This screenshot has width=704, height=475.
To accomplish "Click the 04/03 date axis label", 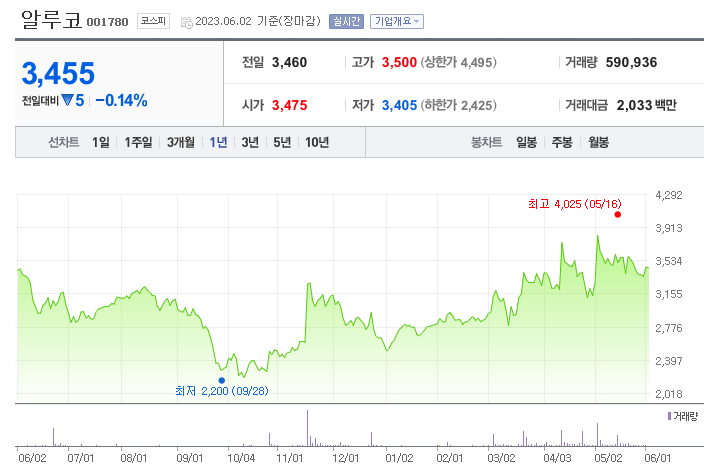I will (x=557, y=458).
